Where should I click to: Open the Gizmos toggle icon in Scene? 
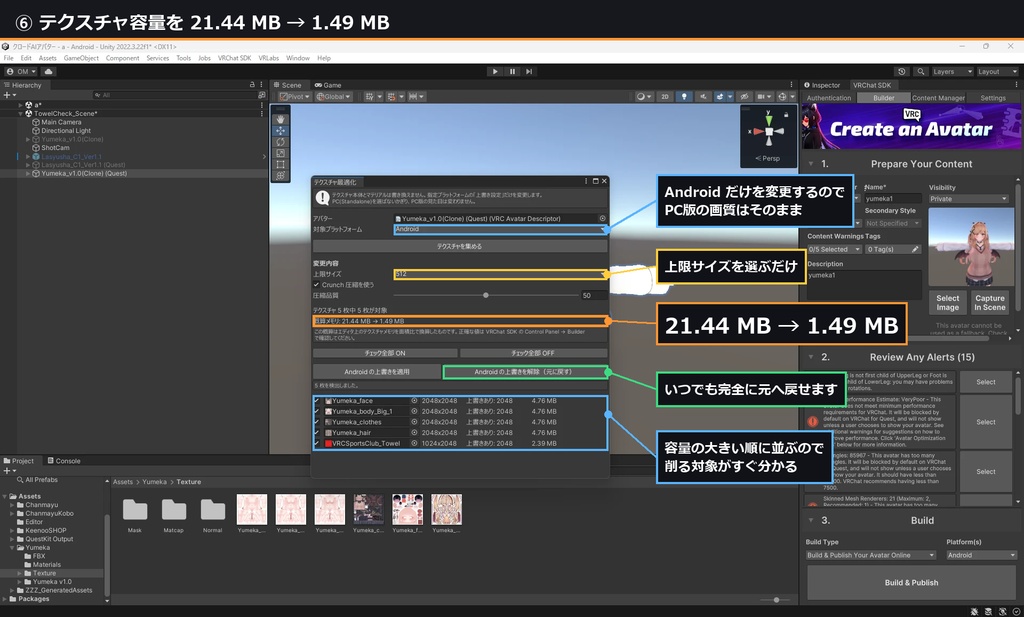(x=784, y=96)
